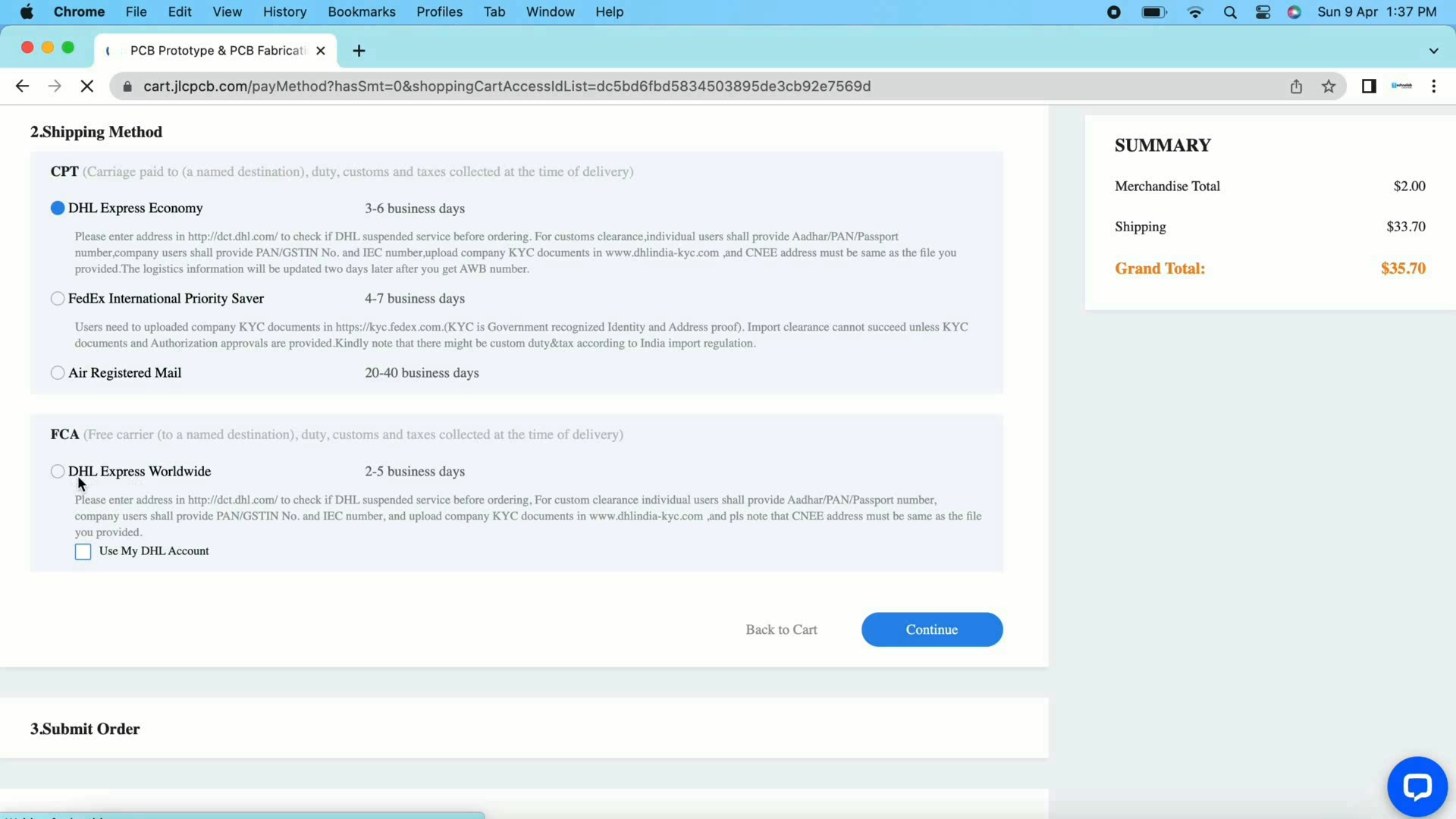Select DHL Express Economy shipping option

pyautogui.click(x=58, y=208)
